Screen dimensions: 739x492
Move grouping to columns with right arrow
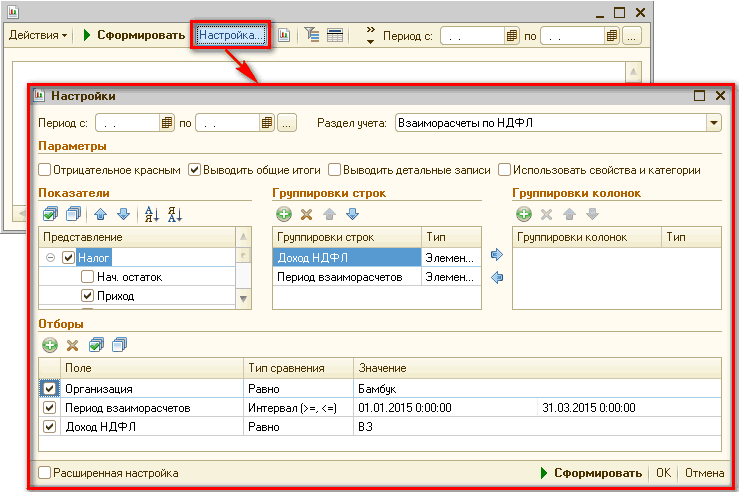[497, 256]
